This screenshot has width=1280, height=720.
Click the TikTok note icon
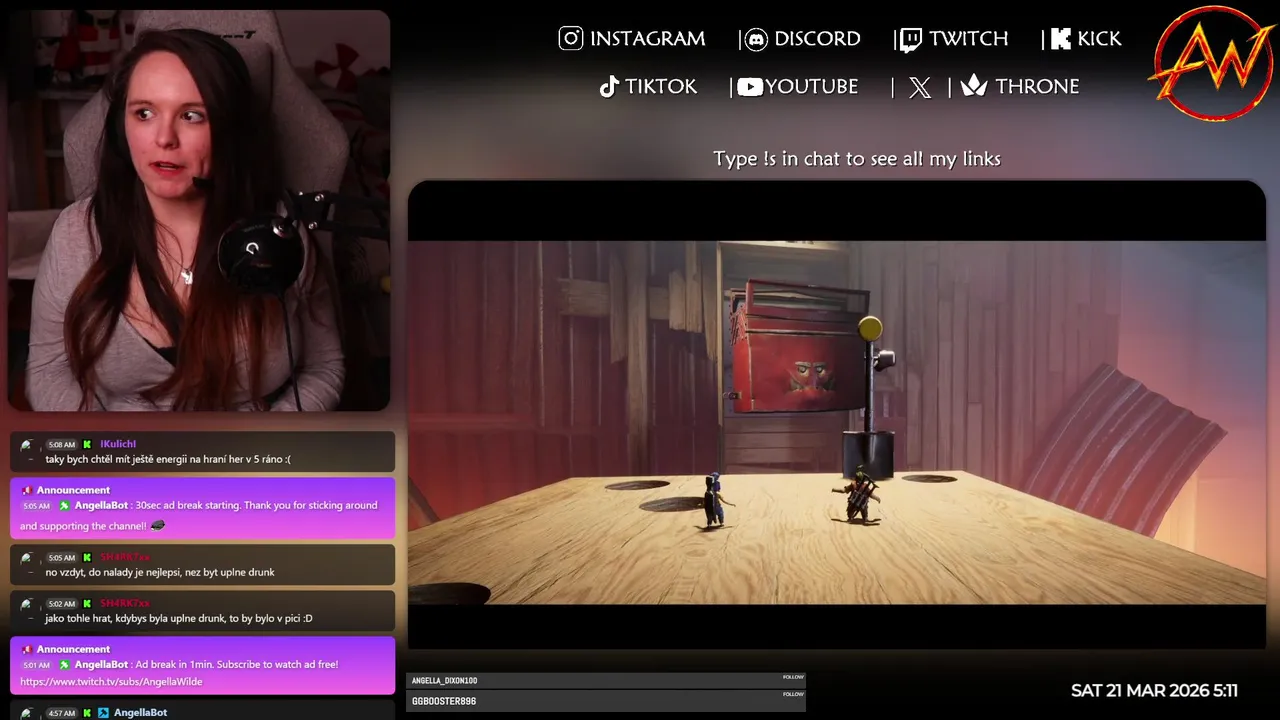point(609,87)
